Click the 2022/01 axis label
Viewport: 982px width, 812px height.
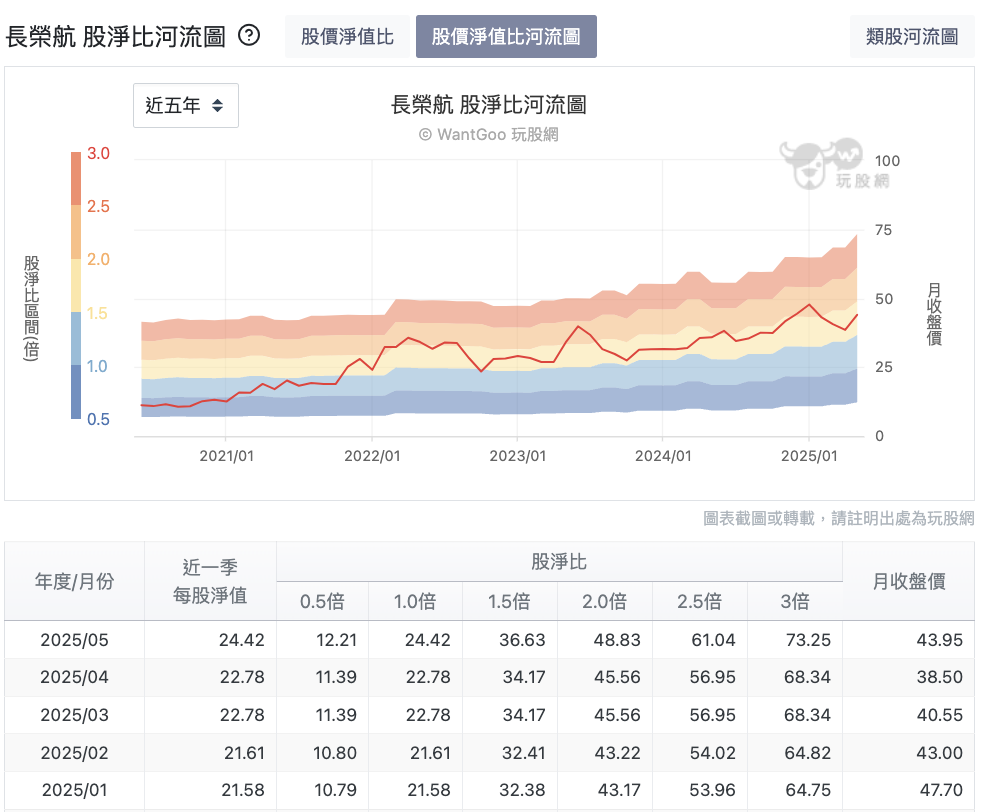(x=372, y=456)
